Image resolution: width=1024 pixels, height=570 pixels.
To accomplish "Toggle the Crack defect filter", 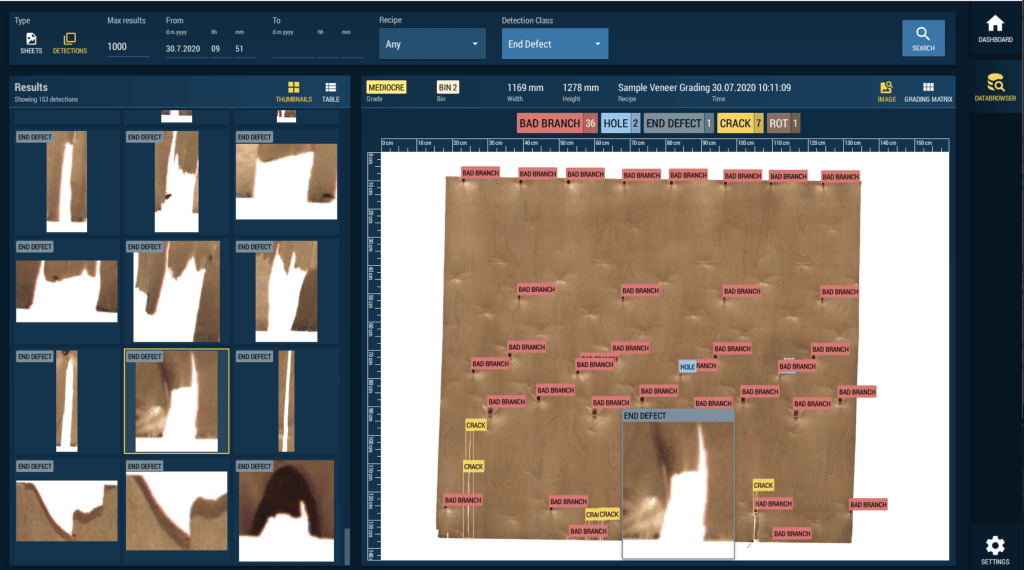I will 741,123.
